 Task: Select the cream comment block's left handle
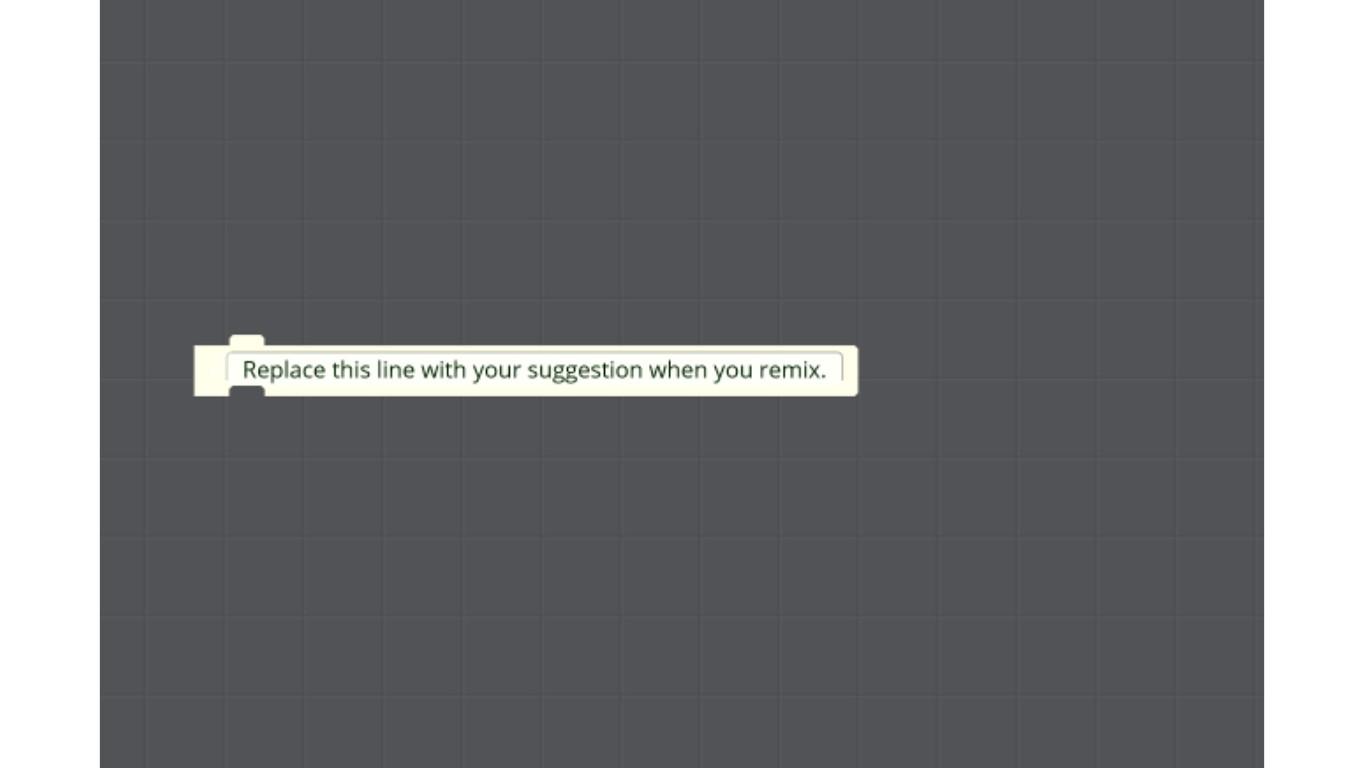pyautogui.click(x=209, y=371)
